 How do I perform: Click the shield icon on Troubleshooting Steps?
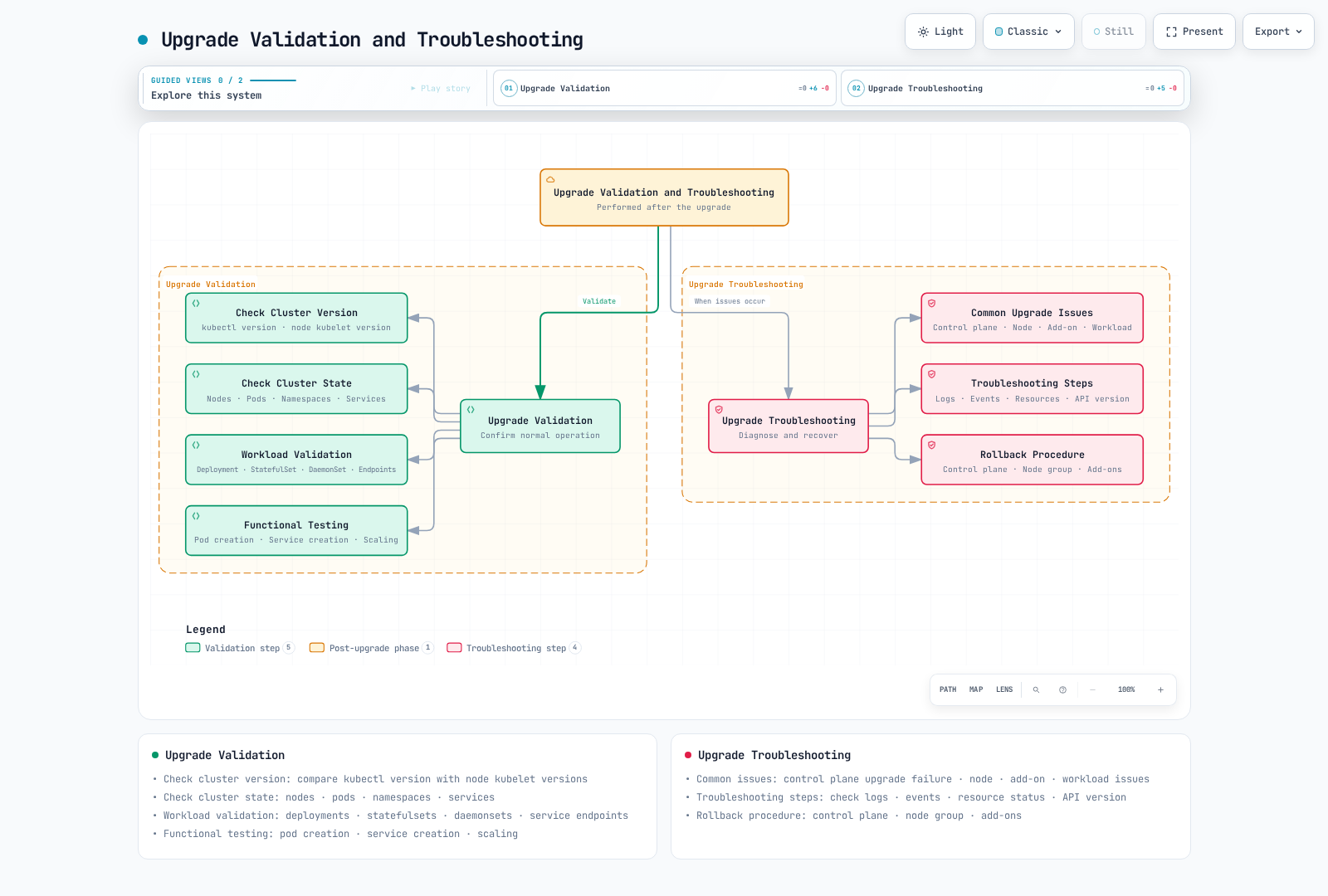(x=932, y=374)
